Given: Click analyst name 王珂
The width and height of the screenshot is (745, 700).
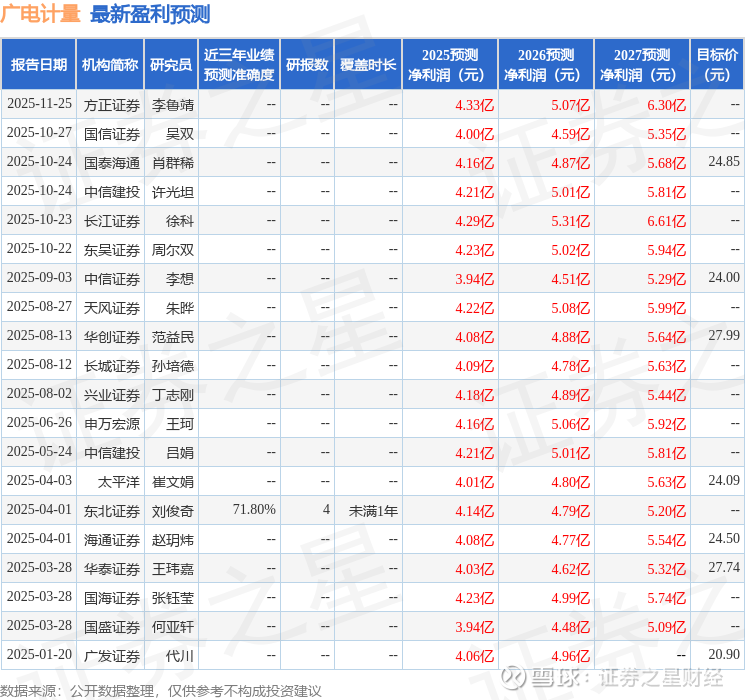Looking at the screenshot, I should pos(180,424).
